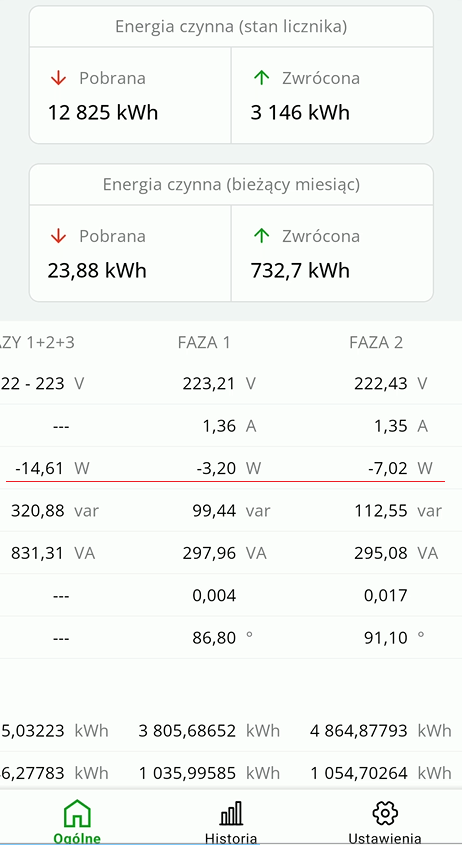Tap the 732,7 kWh monthly returned value
The width and height of the screenshot is (462, 845).
coord(300,271)
